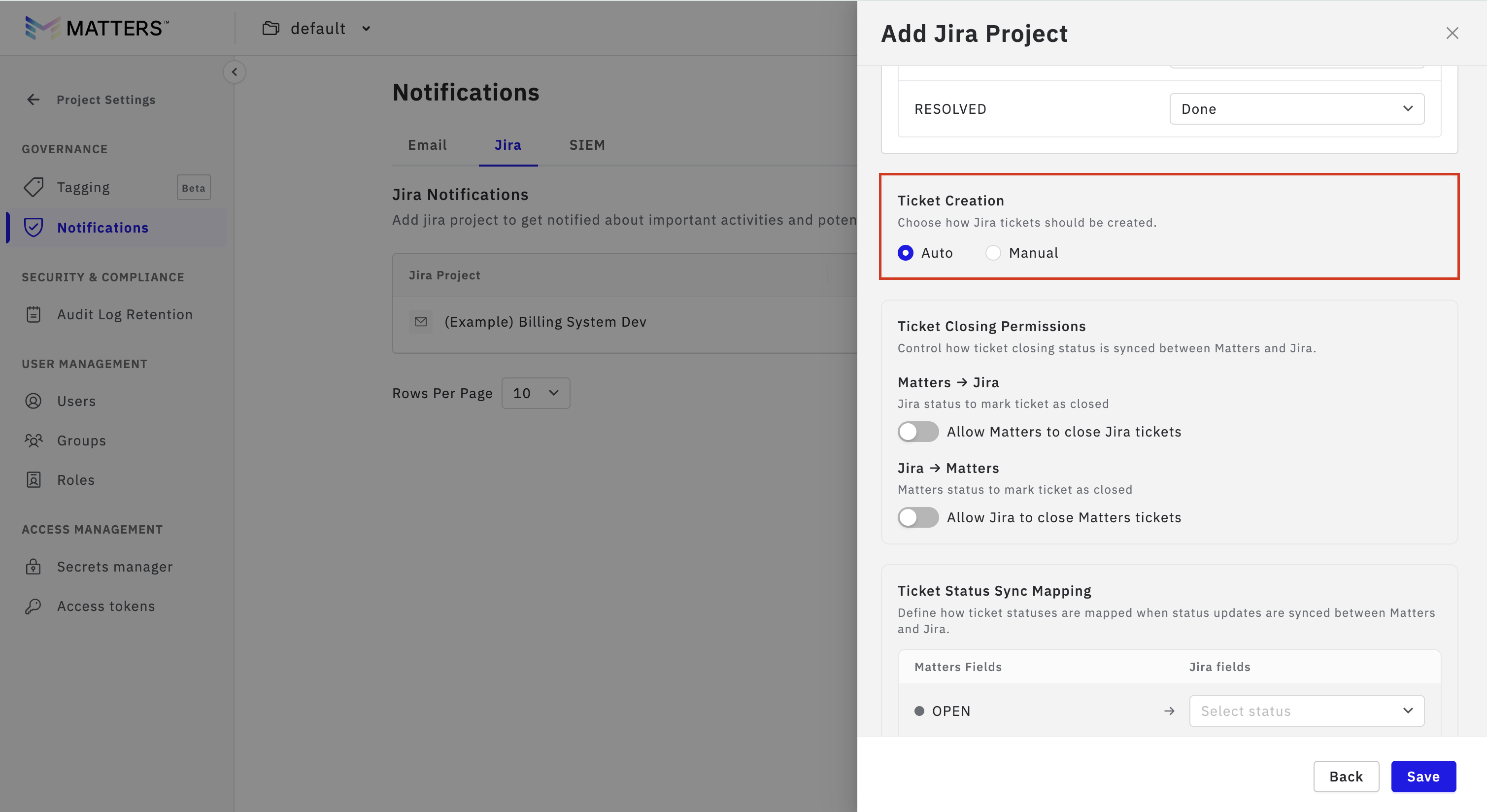
Task: Switch to the SIEM tab
Action: 586,145
